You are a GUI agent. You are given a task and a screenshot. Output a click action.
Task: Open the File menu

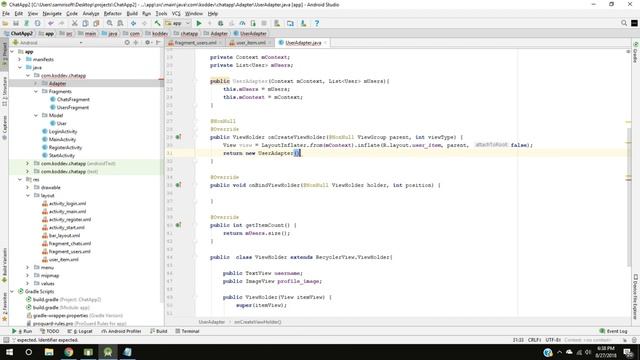6,13
